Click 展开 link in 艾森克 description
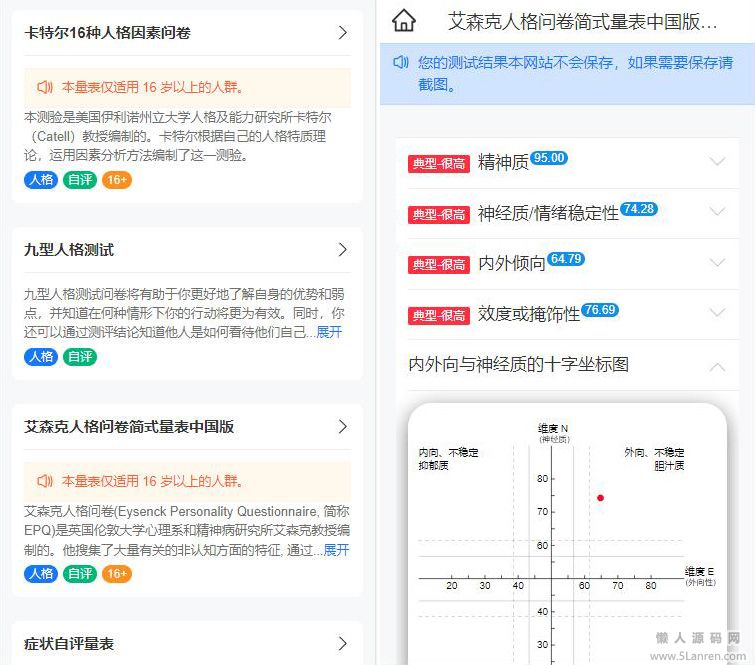Image resolution: width=755 pixels, height=665 pixels. pos(336,549)
